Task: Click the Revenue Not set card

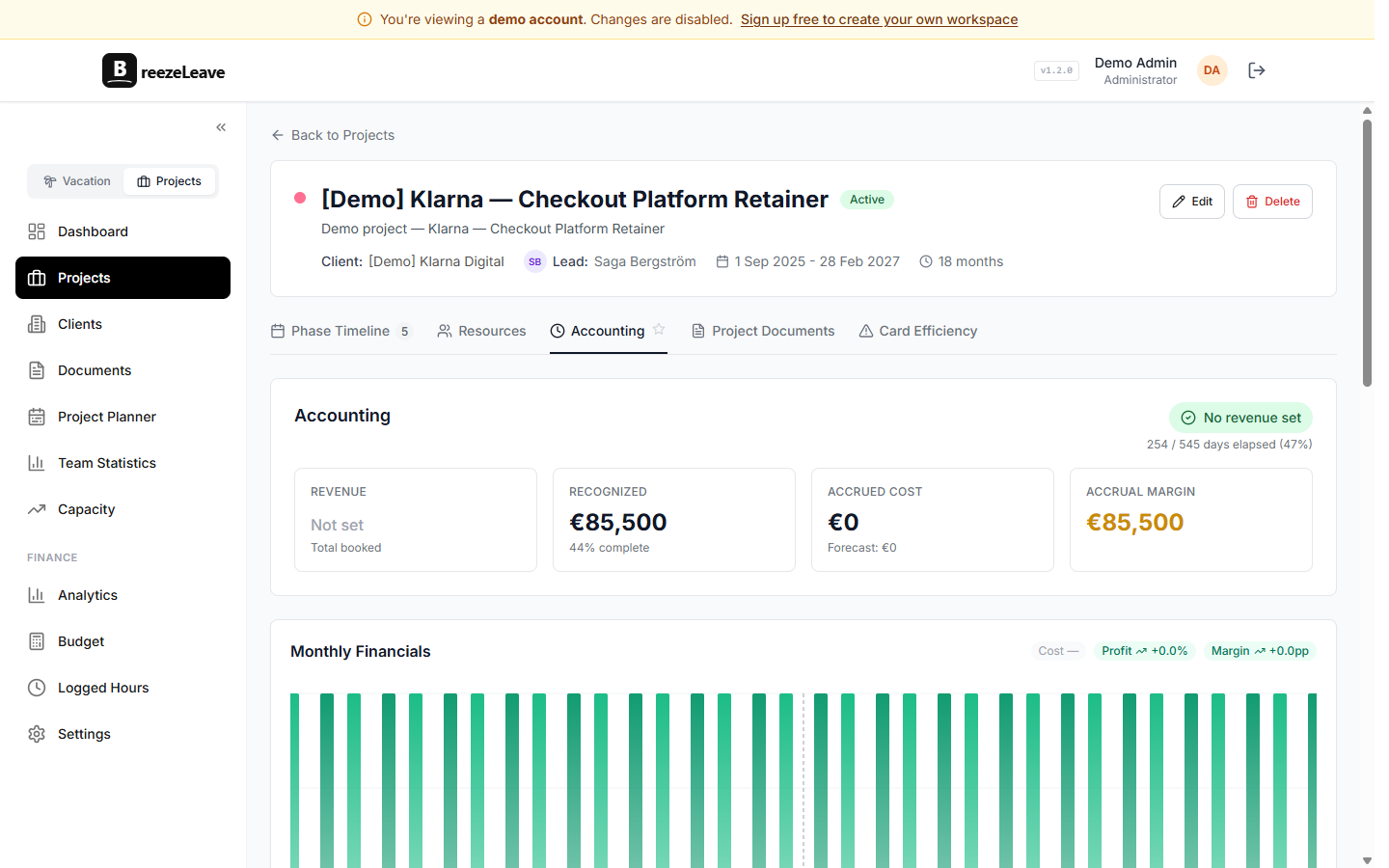Action: [x=416, y=520]
